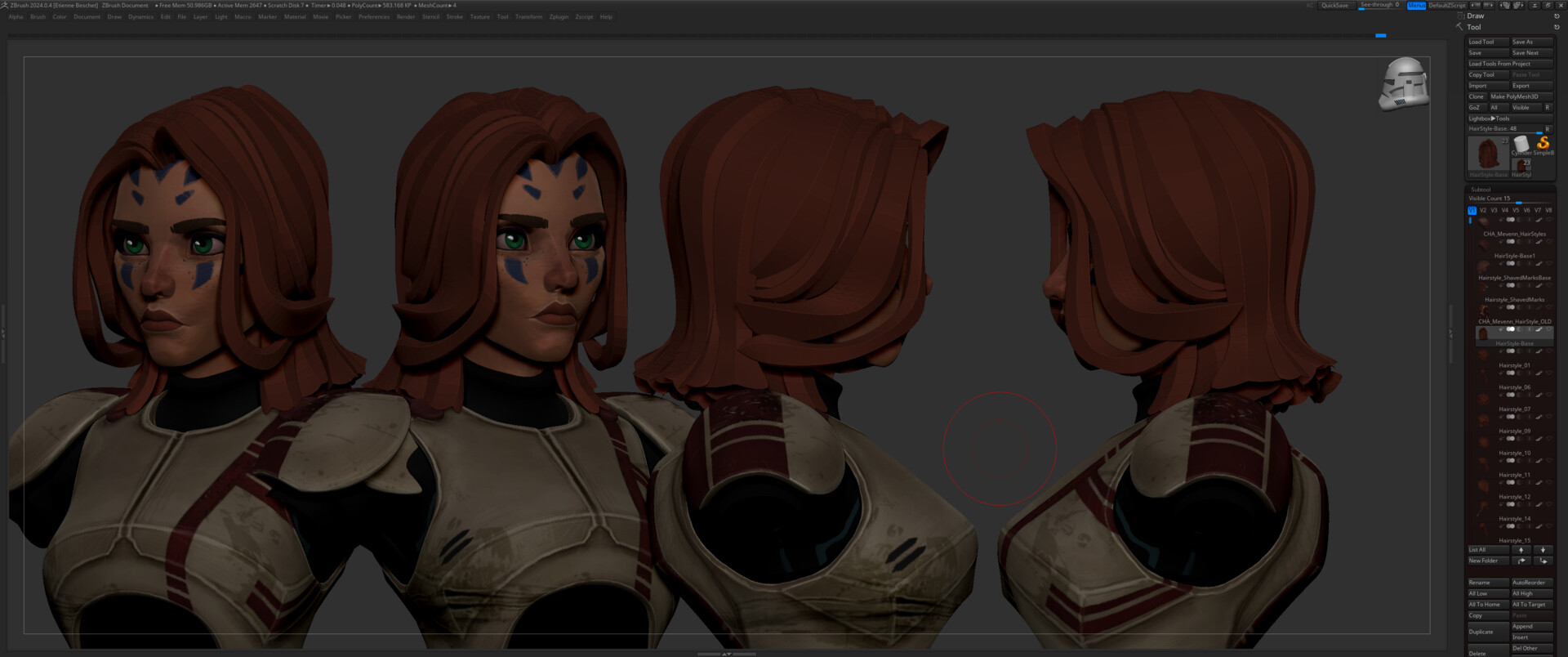Click select arrow icon on Hairstyle_11
The height and width of the screenshot is (657, 1568).
[x=1502, y=461]
